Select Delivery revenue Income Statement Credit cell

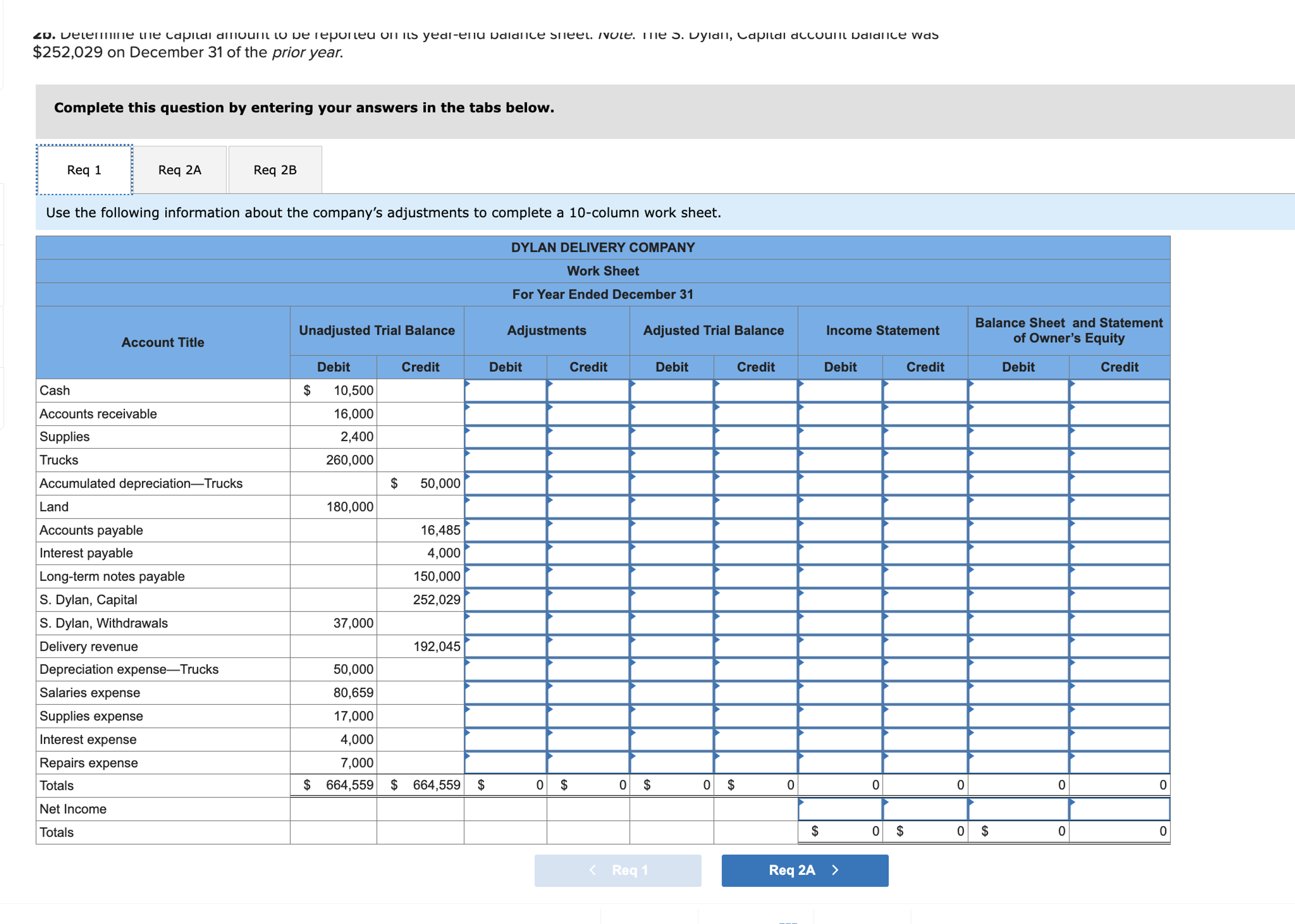(925, 646)
